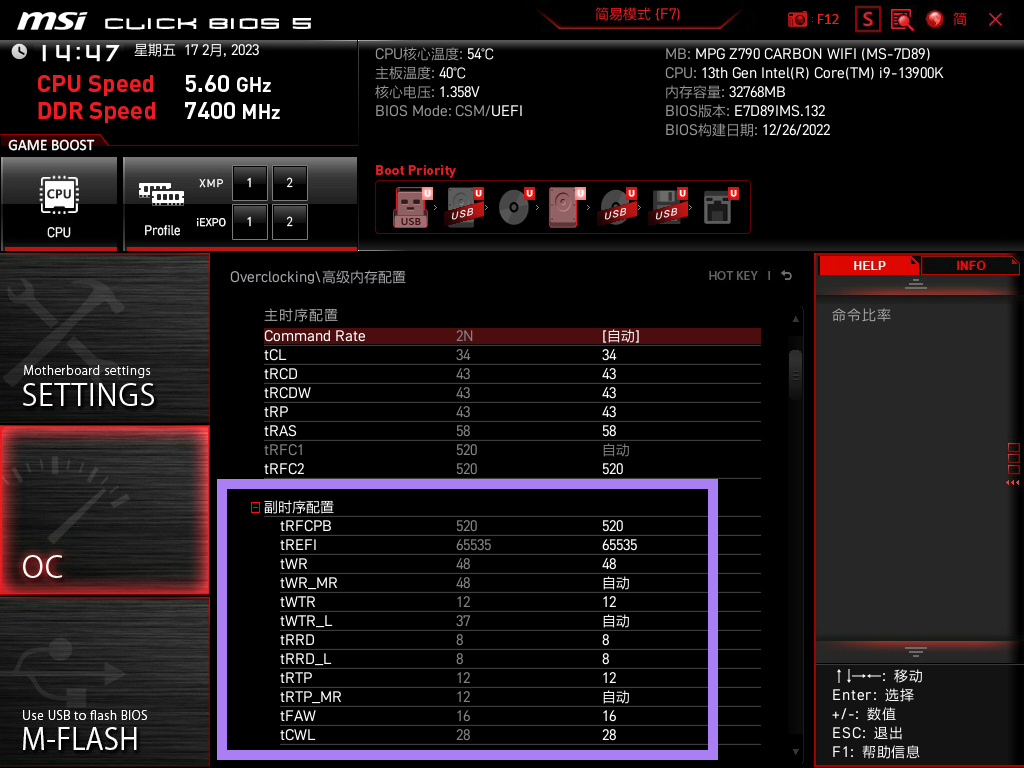The image size is (1024, 768).
Task: Switch to 简易模式 (F7) easy mode
Action: 637,14
